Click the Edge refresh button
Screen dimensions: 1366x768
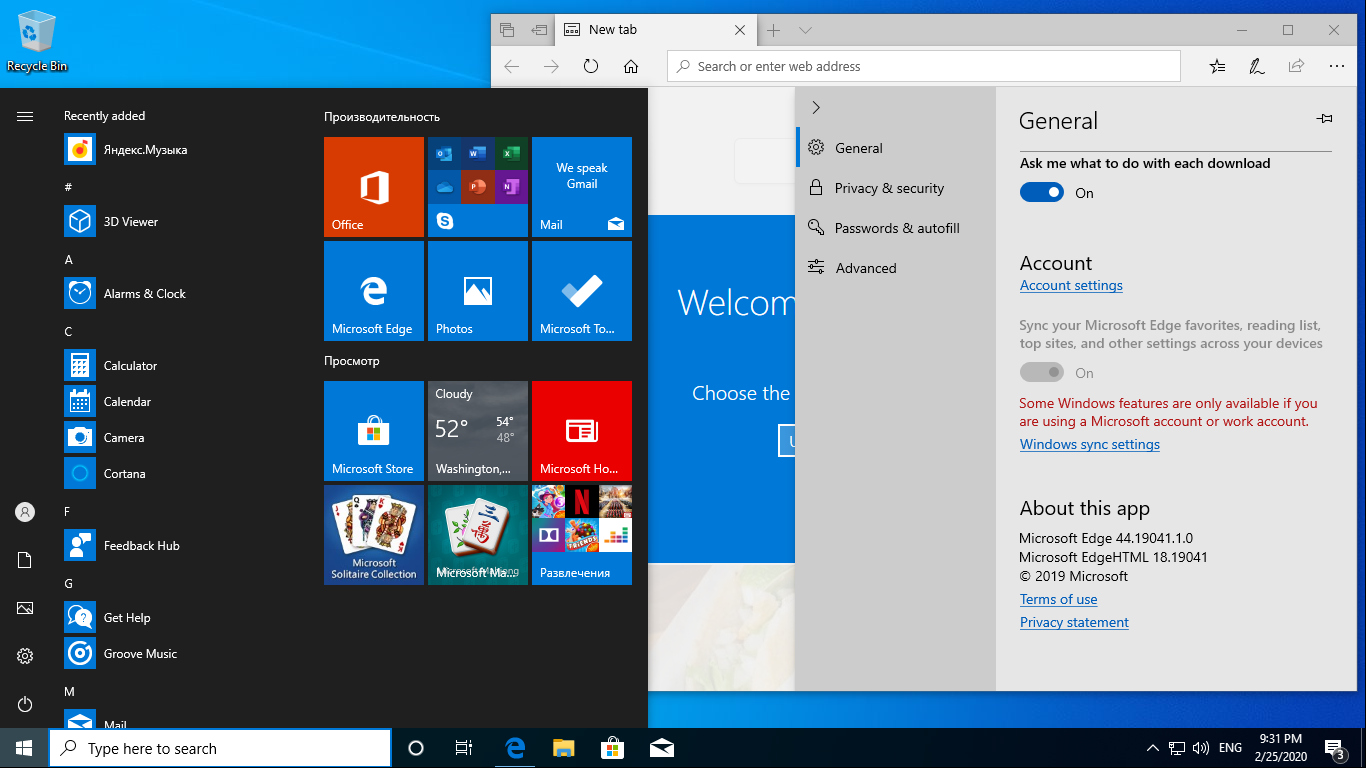tap(591, 66)
